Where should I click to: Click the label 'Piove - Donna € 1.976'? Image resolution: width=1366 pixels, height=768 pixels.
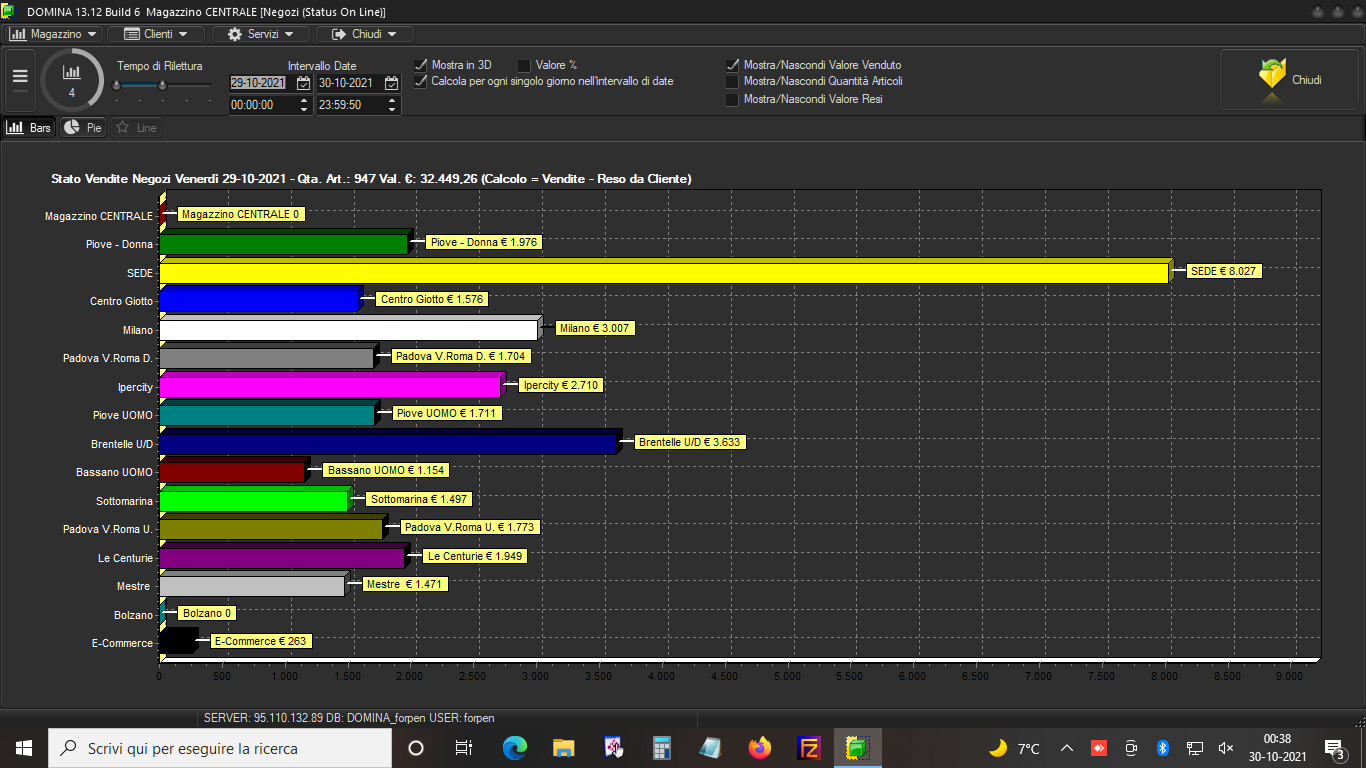tap(484, 242)
